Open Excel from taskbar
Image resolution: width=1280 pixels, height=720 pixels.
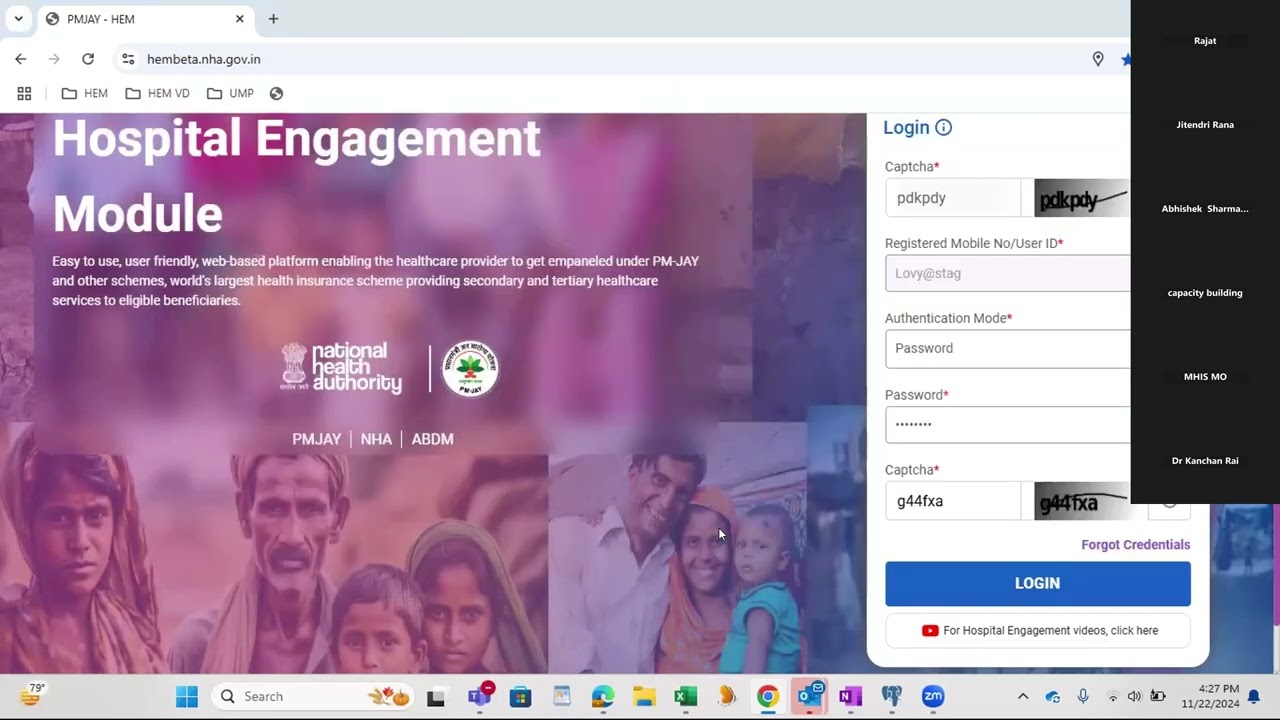(x=686, y=697)
